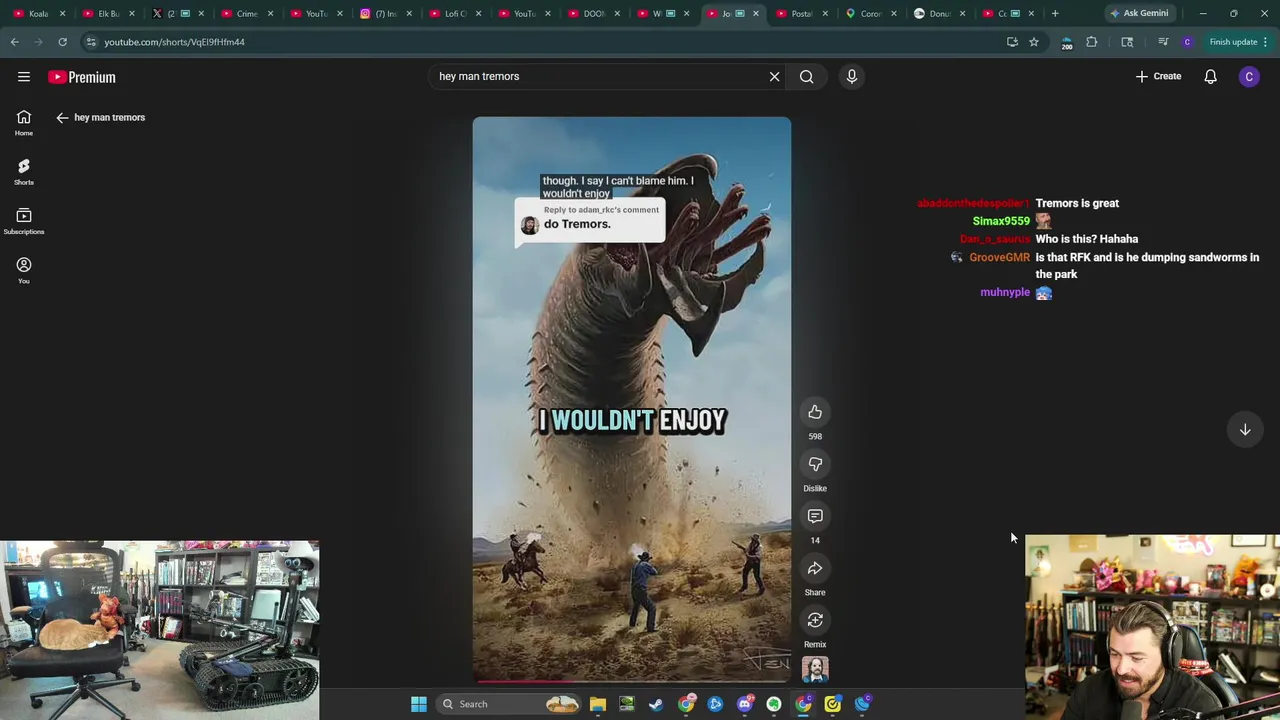This screenshot has height=720, width=1280.
Task: Switch to the Crime browser tab
Action: 247,13
